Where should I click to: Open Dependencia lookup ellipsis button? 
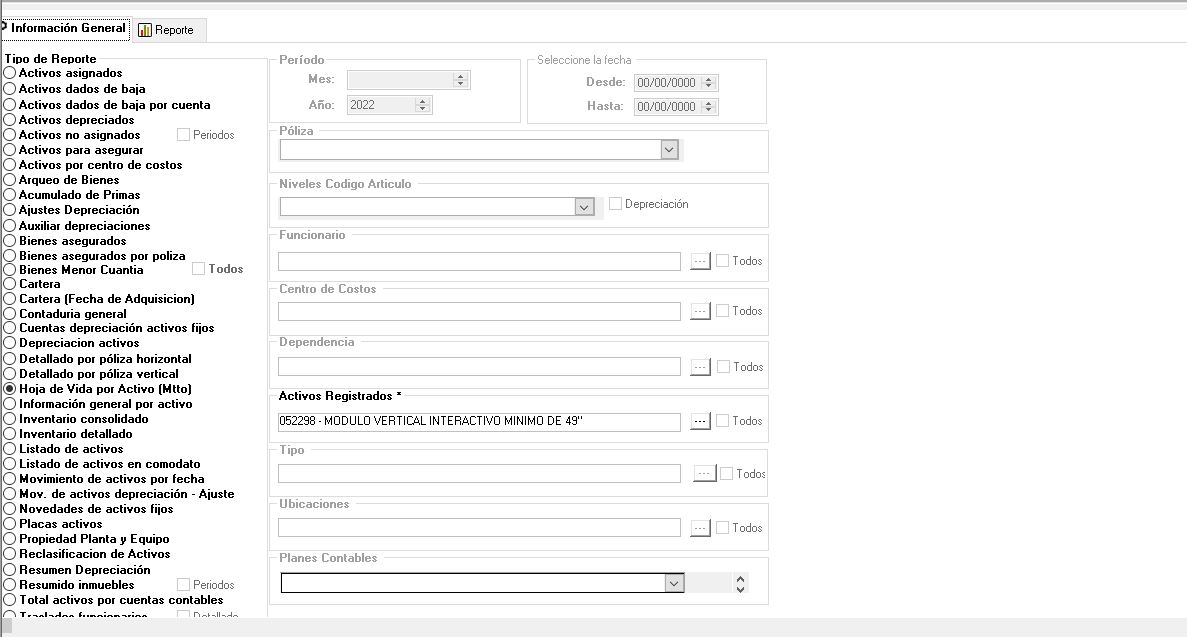(700, 367)
